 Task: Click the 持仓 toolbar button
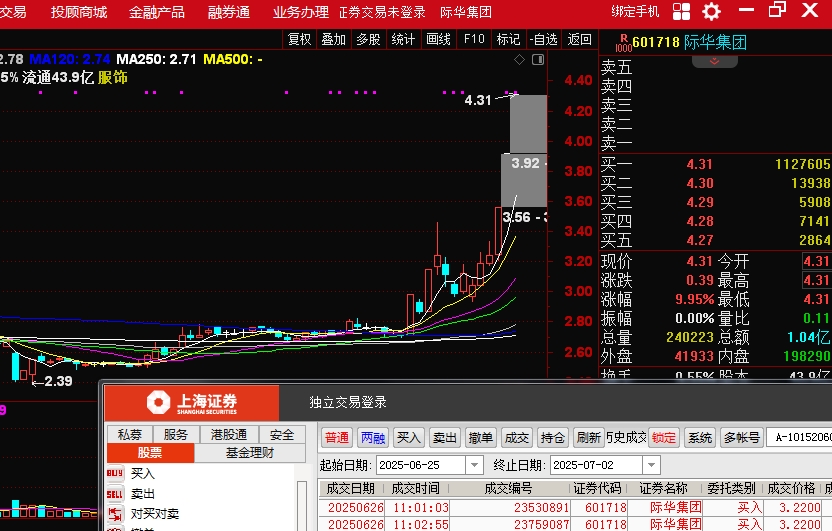tap(553, 438)
